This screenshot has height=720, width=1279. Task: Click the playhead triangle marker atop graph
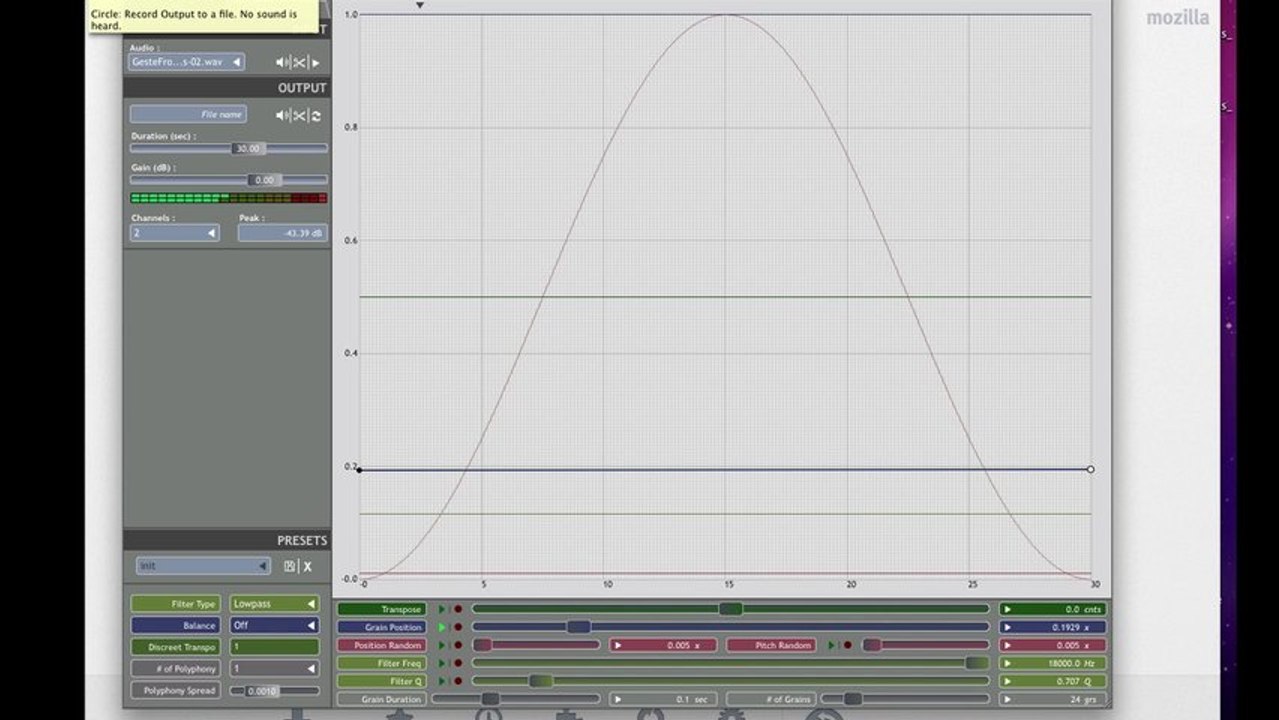(420, 5)
